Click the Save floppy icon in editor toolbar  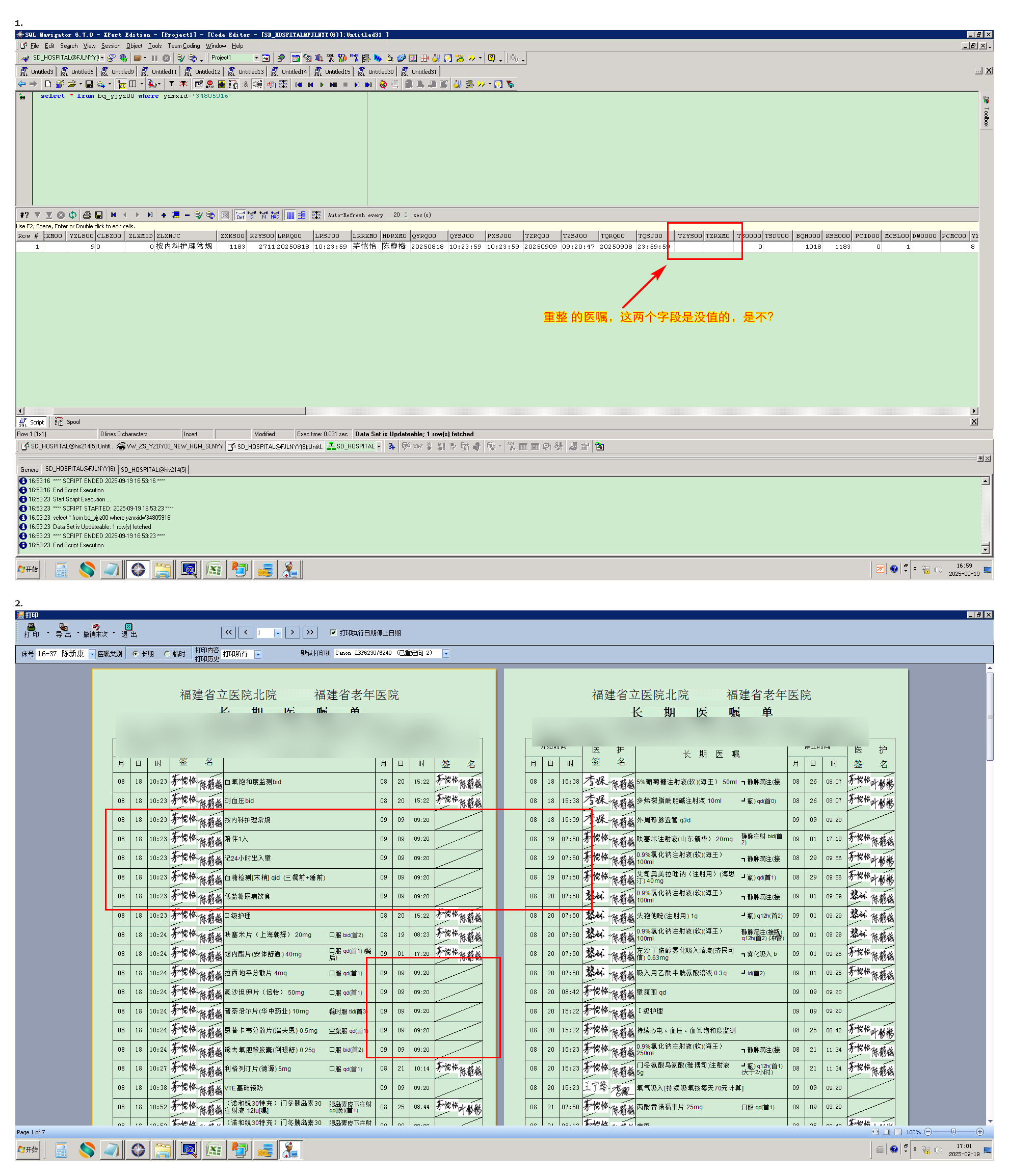click(89, 85)
